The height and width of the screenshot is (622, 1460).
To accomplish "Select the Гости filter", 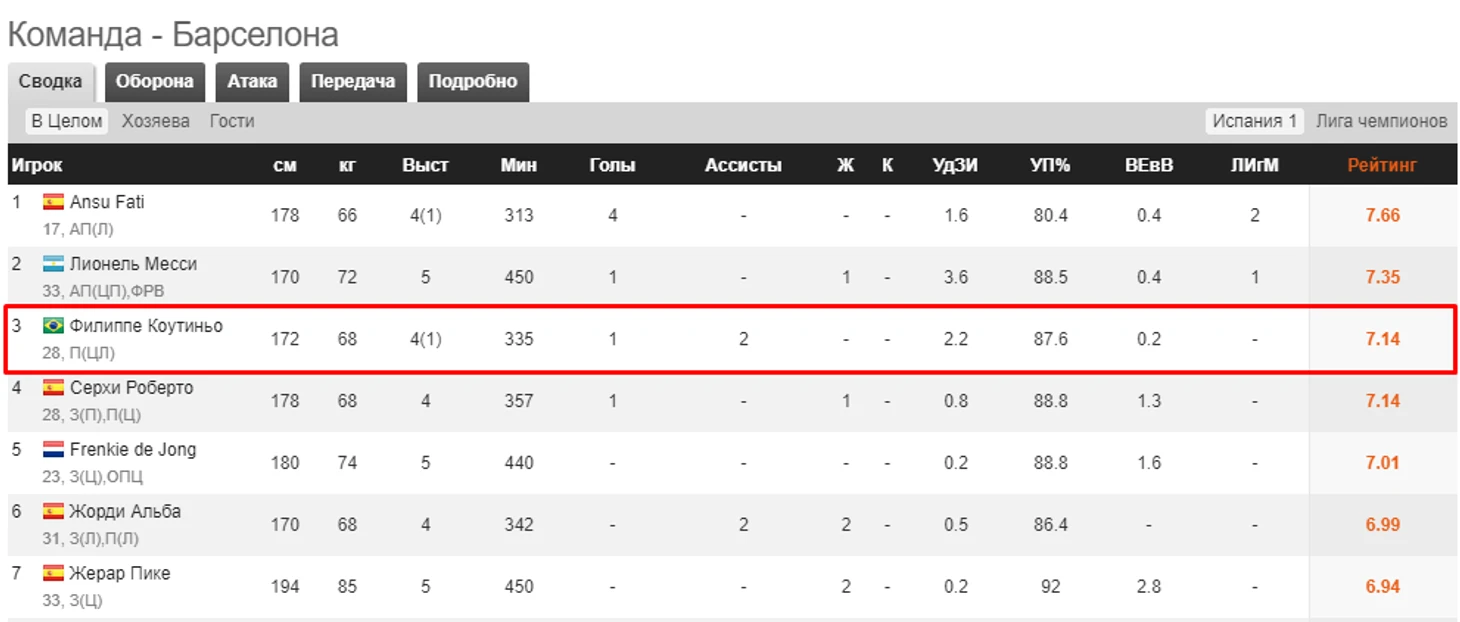I will 232,121.
